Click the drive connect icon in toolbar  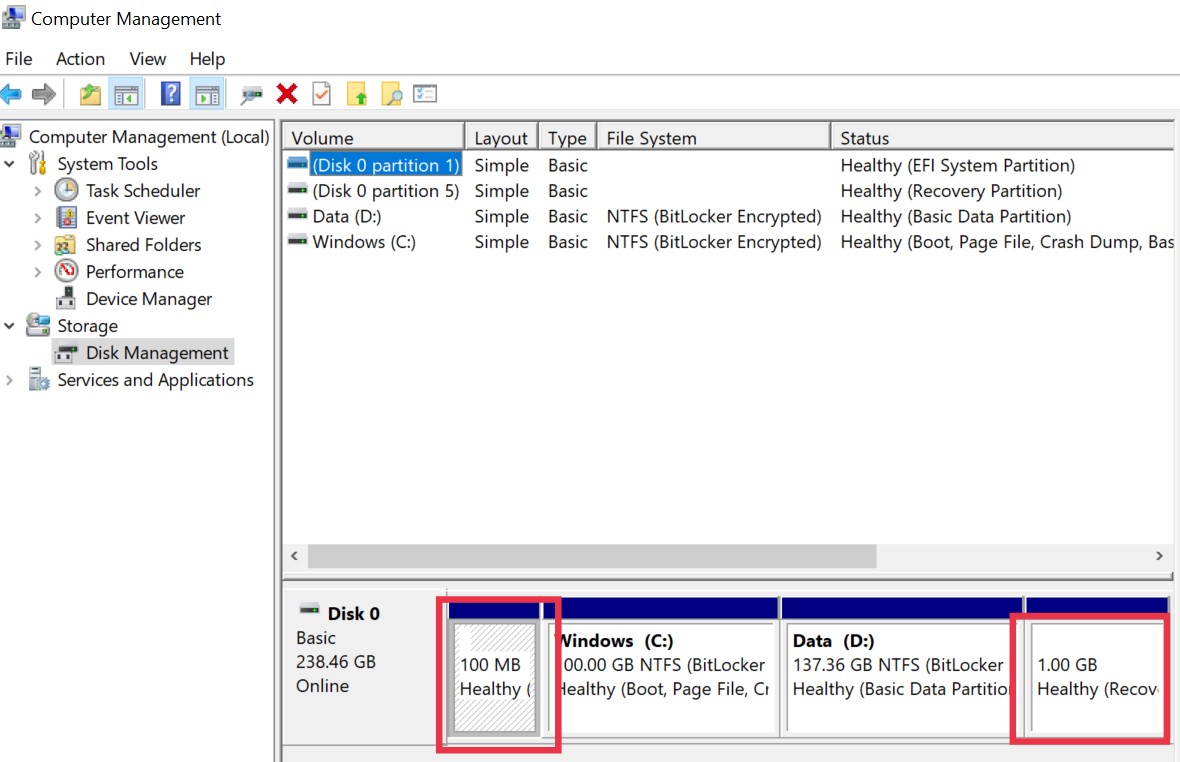tap(252, 95)
